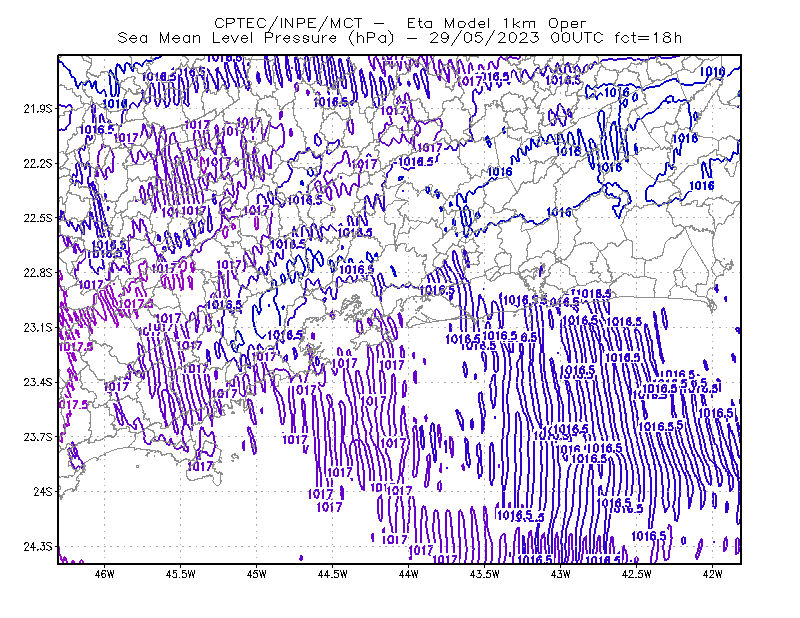Screen dimensions: 800x618
Task: Click the 24S latitude axis label
Action: point(43,491)
